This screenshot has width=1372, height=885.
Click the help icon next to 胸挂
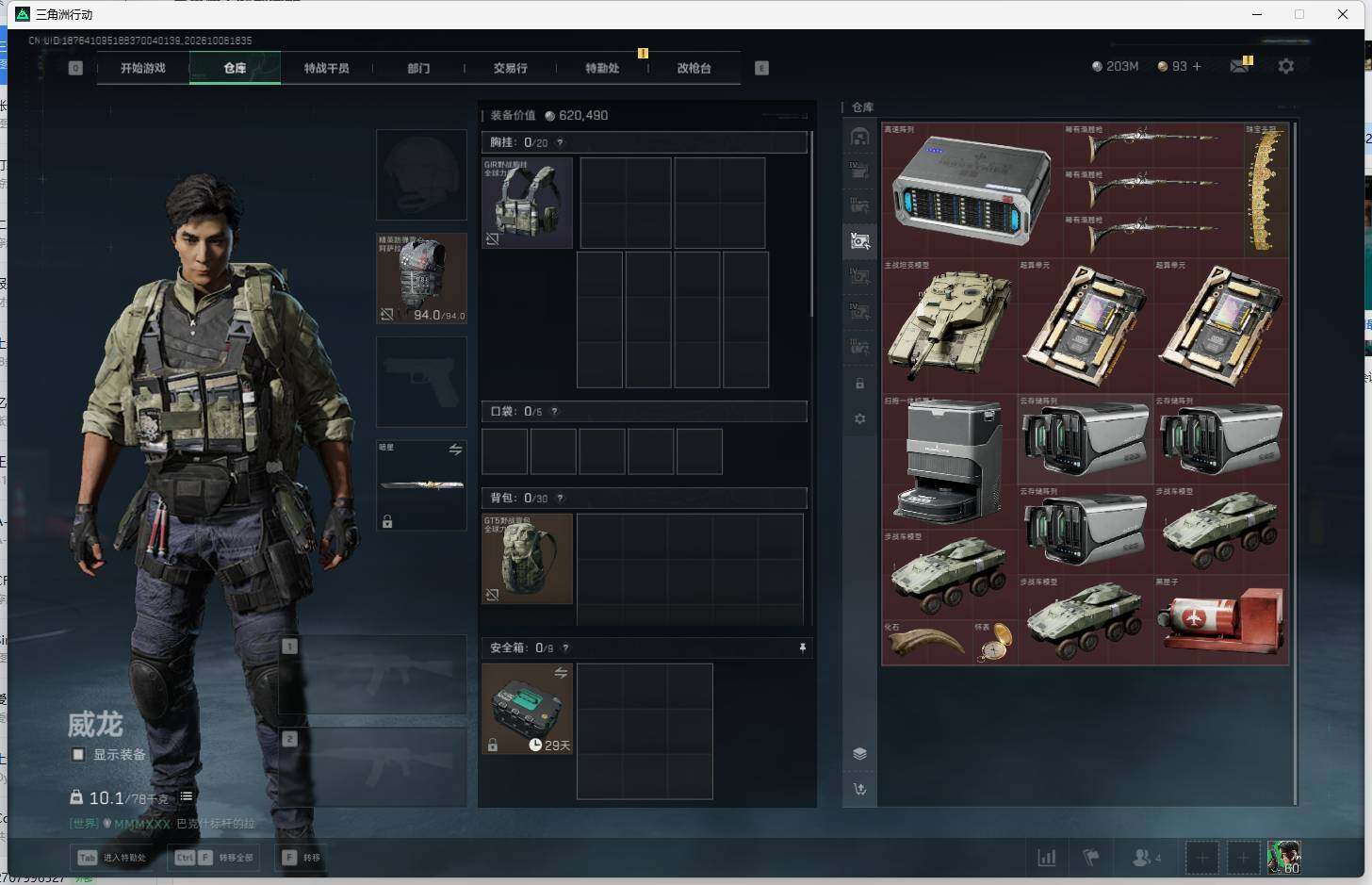click(560, 142)
